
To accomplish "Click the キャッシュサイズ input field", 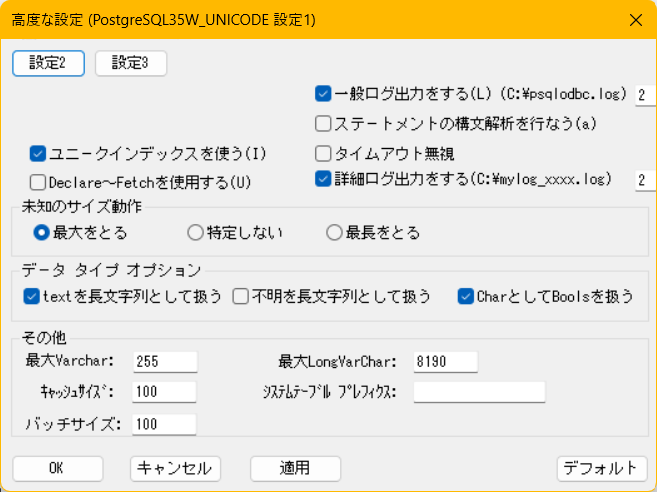I will [164, 392].
